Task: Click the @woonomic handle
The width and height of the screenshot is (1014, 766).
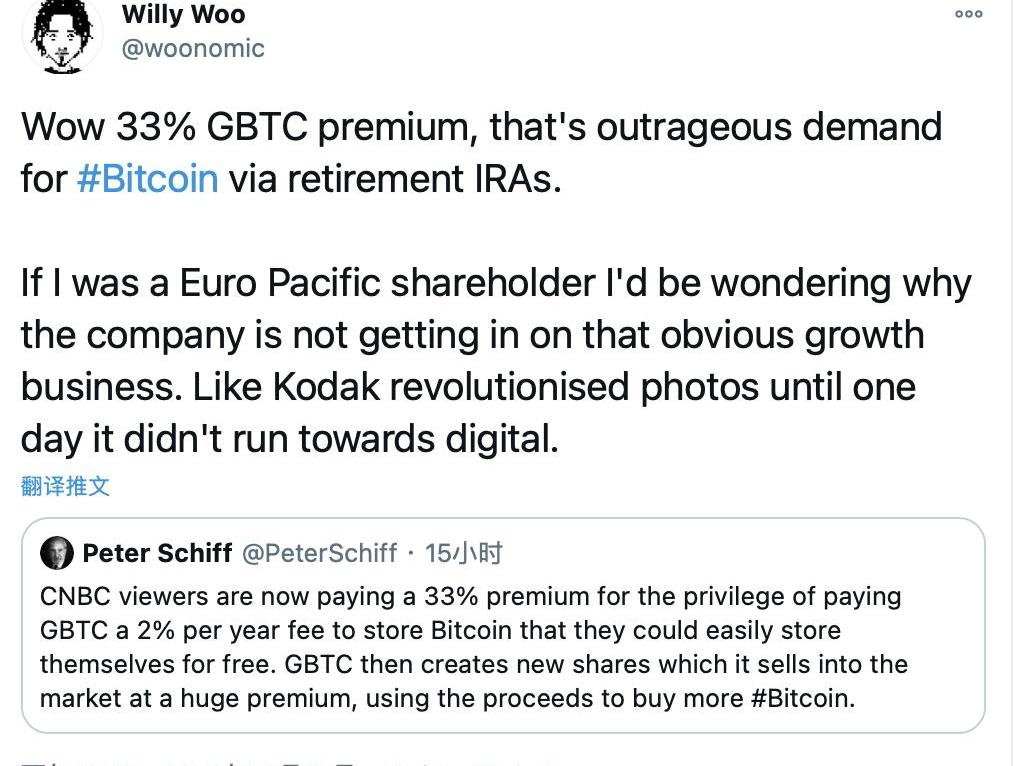Action: point(193,49)
